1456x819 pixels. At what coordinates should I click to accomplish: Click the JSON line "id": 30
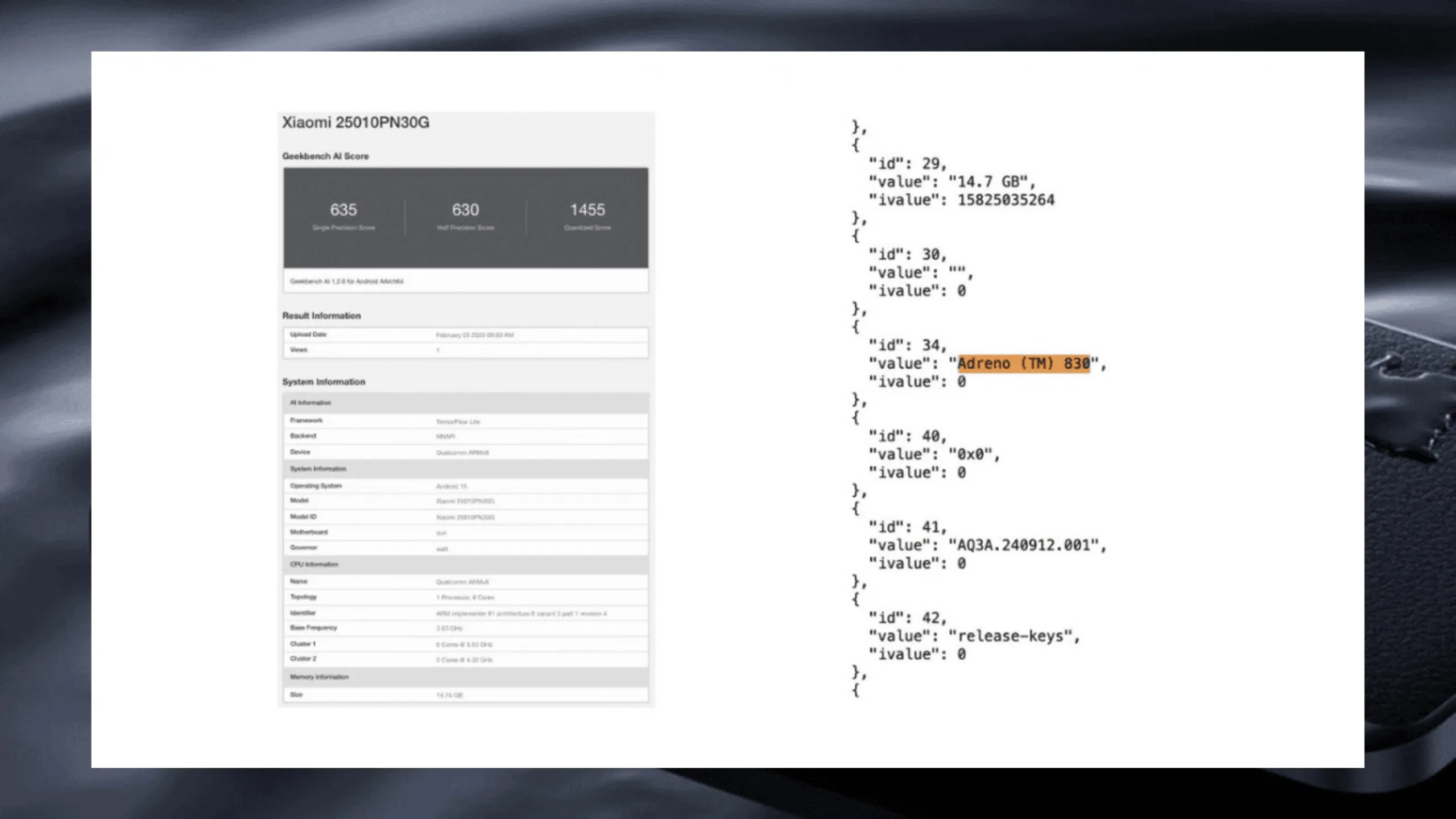pos(907,254)
